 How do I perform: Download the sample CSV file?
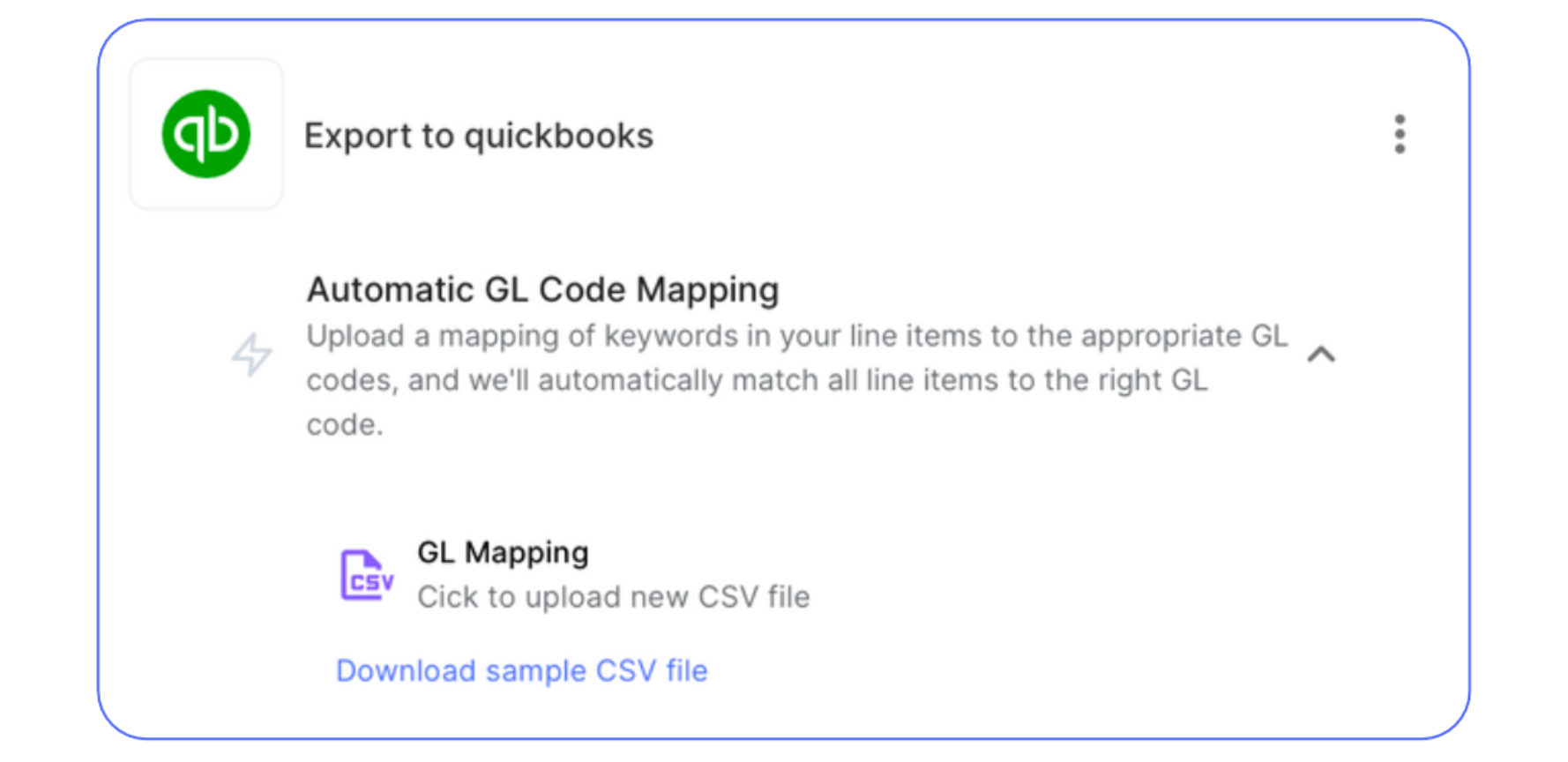(521, 671)
